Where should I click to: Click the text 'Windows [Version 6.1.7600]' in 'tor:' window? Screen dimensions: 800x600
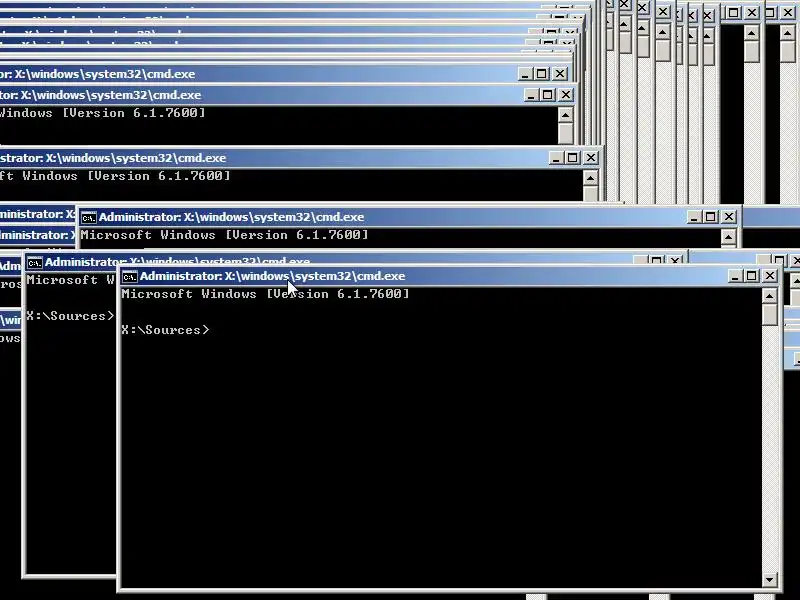[103, 113]
